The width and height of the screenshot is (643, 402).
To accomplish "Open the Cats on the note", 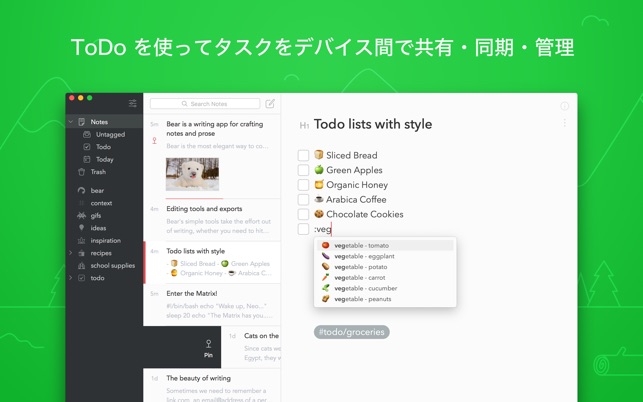I will click(x=251, y=347).
